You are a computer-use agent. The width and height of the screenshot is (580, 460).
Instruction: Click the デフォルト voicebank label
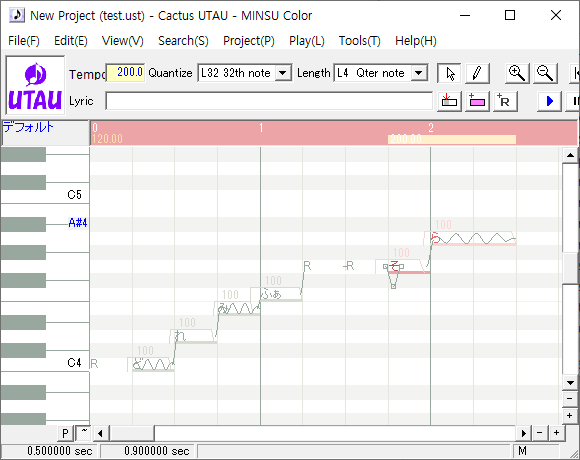tap(28, 127)
